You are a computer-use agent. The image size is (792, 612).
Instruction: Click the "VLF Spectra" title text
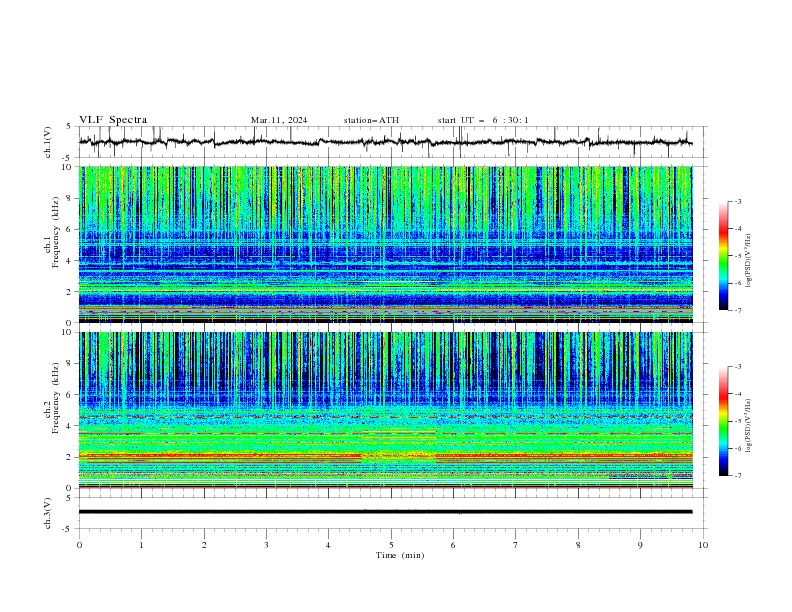tap(113, 120)
